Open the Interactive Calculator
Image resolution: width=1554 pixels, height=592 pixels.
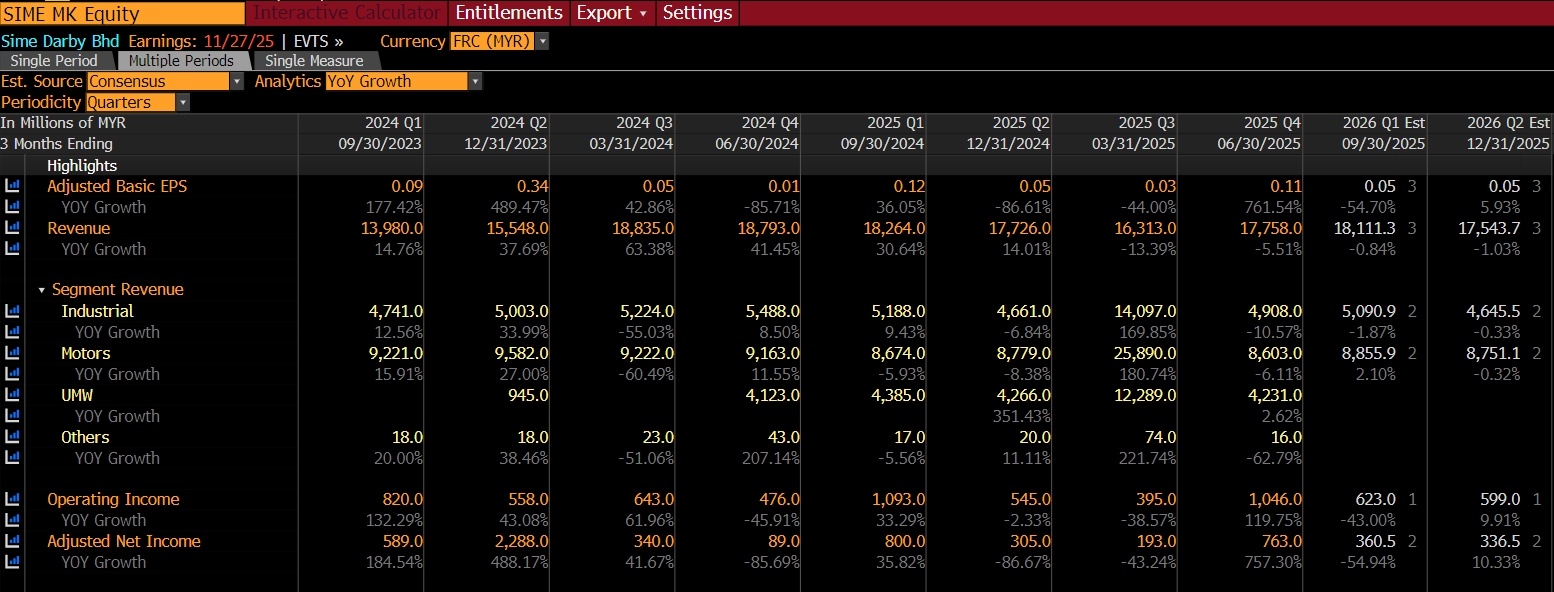[x=346, y=13]
